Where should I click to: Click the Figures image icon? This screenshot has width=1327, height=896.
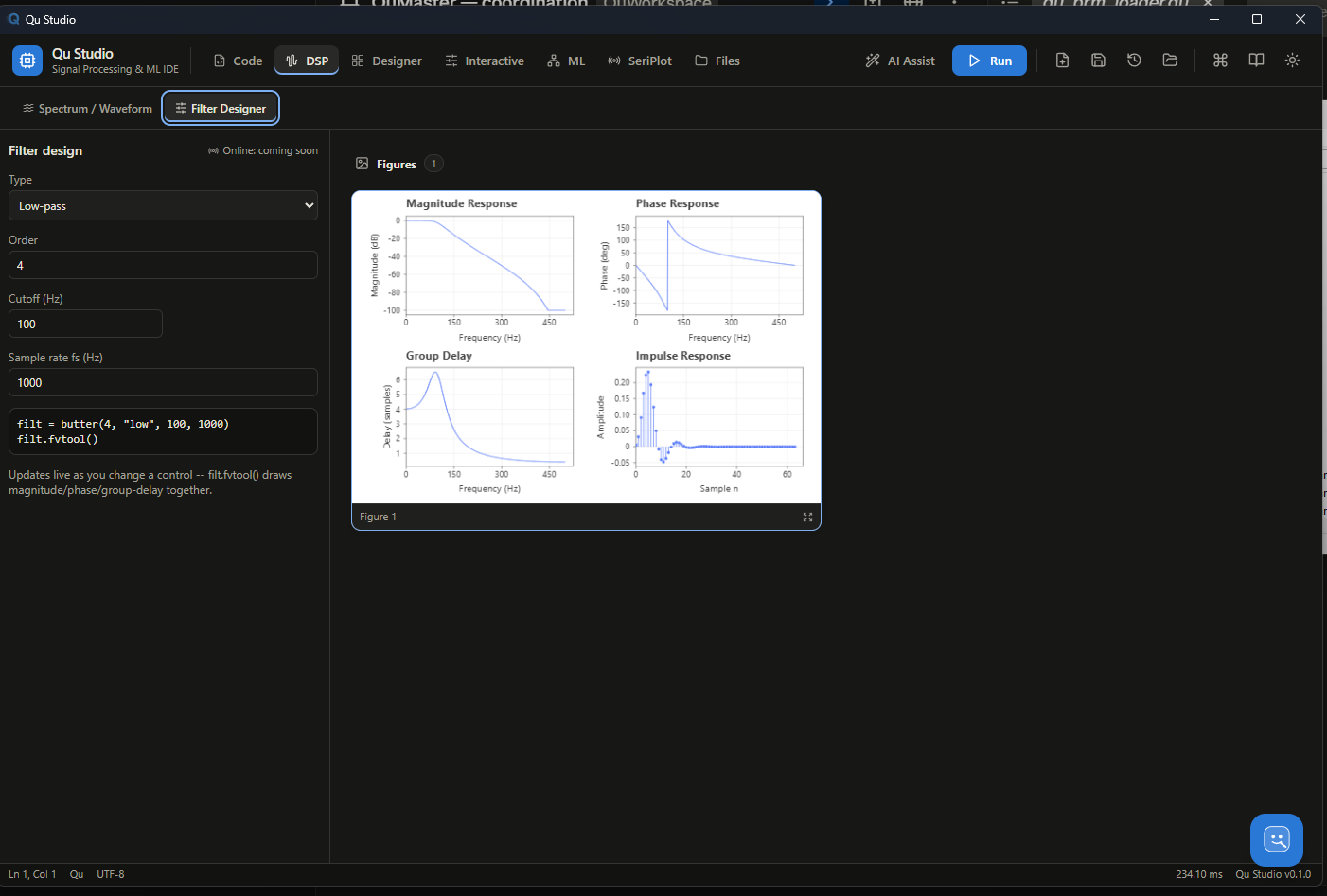click(x=362, y=164)
